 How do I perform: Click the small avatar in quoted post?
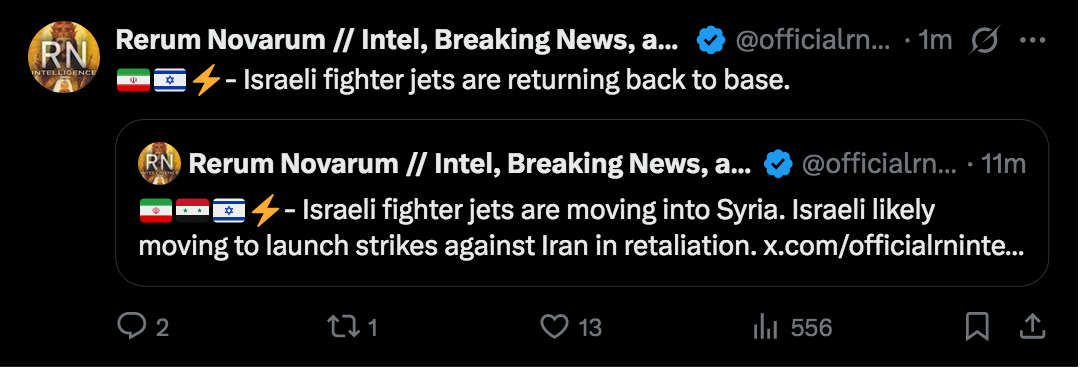click(160, 164)
